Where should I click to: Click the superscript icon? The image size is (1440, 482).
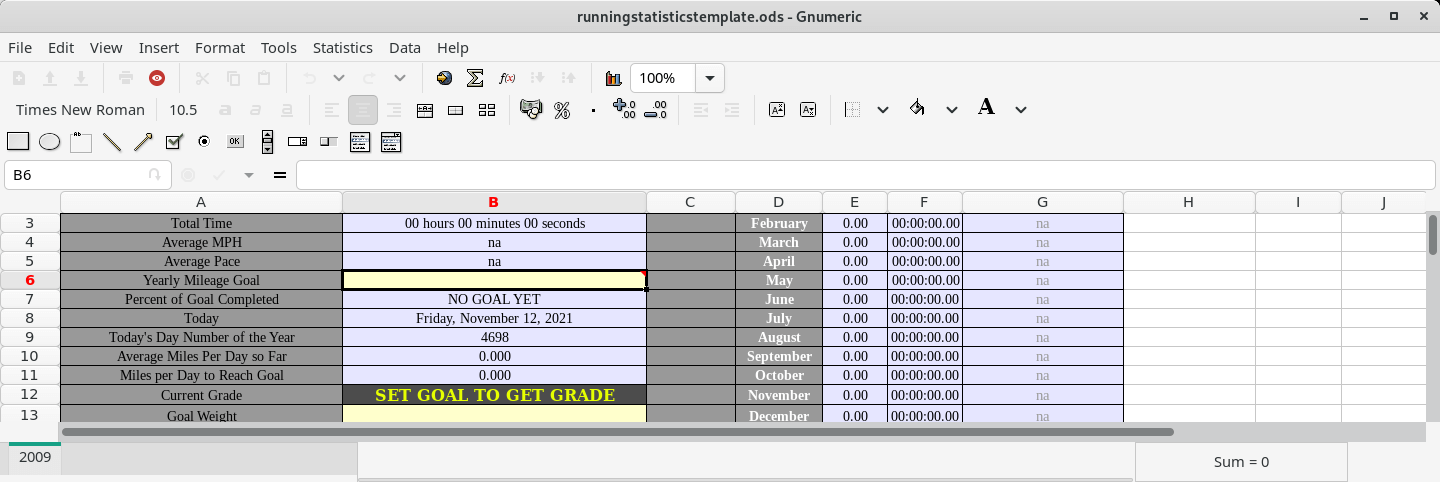[x=777, y=110]
